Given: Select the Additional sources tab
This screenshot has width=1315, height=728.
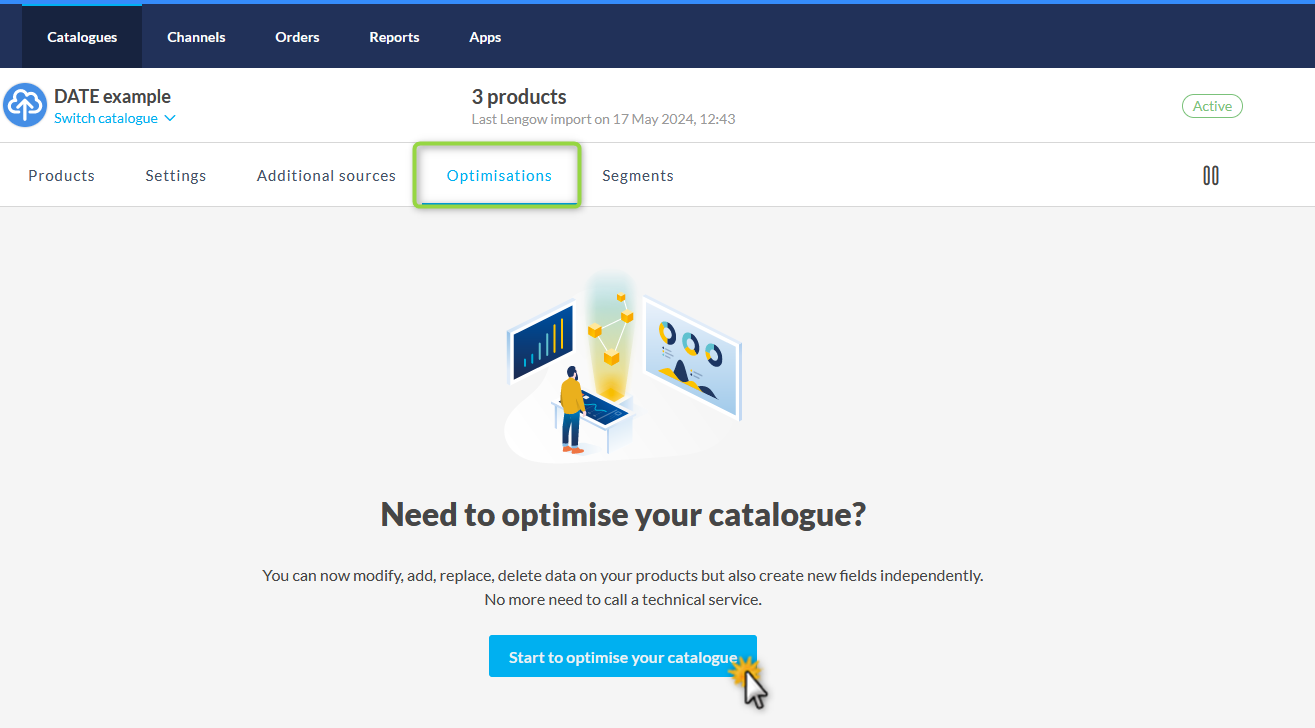Looking at the screenshot, I should (326, 176).
